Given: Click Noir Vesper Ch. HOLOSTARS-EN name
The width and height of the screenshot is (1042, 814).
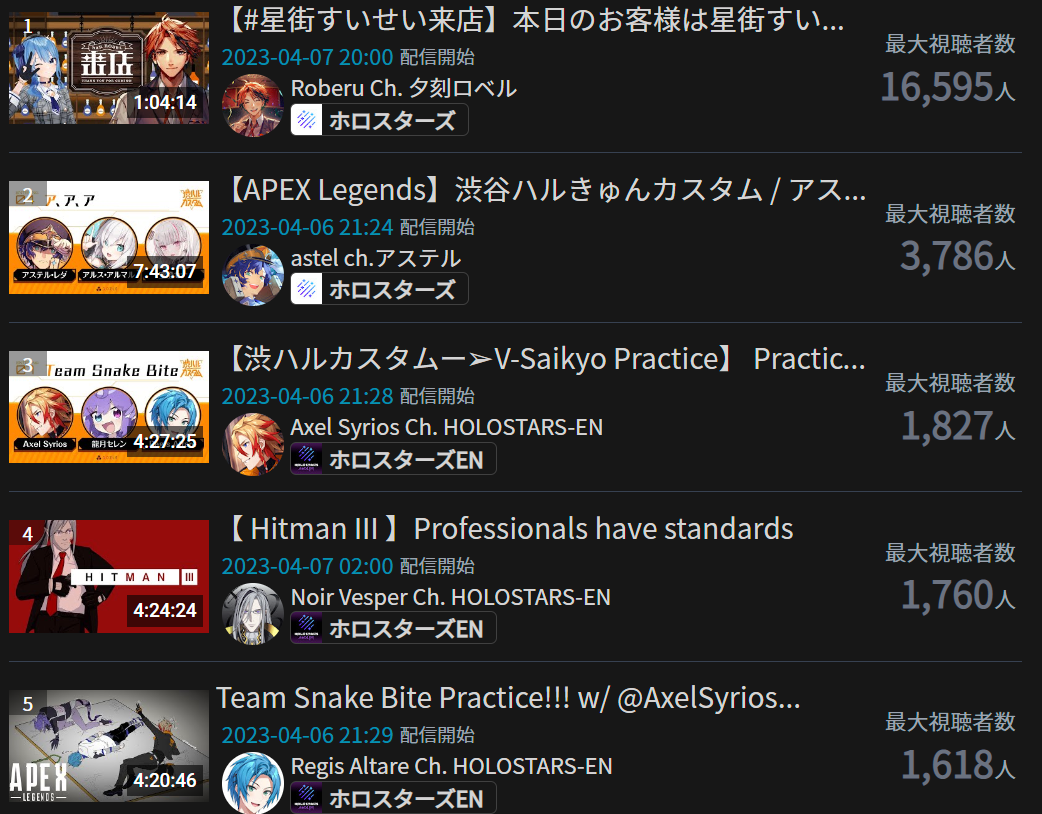Looking at the screenshot, I should tap(451, 597).
